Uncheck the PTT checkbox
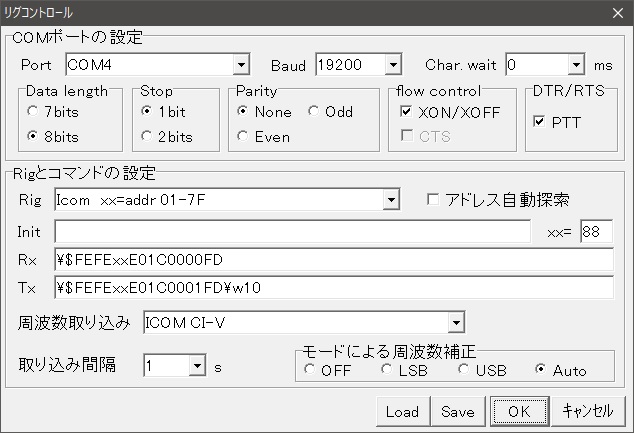 (540, 122)
